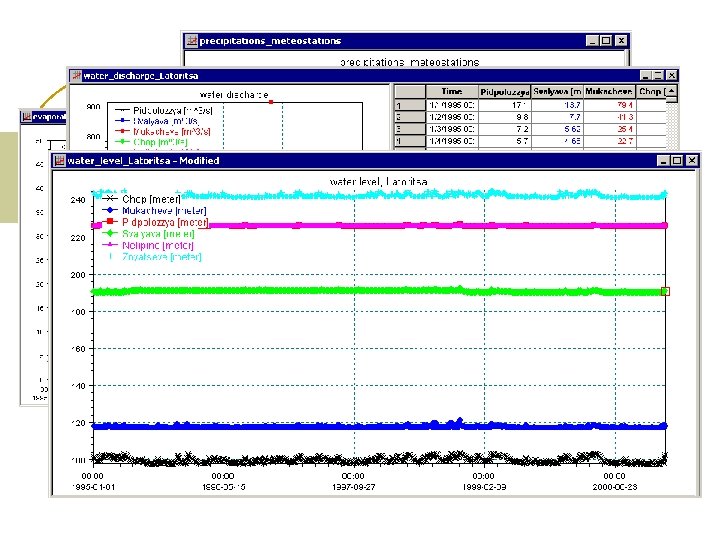Click the 2000-06-23 date label on the time axis
The width and height of the screenshot is (720, 540).
click(x=615, y=487)
